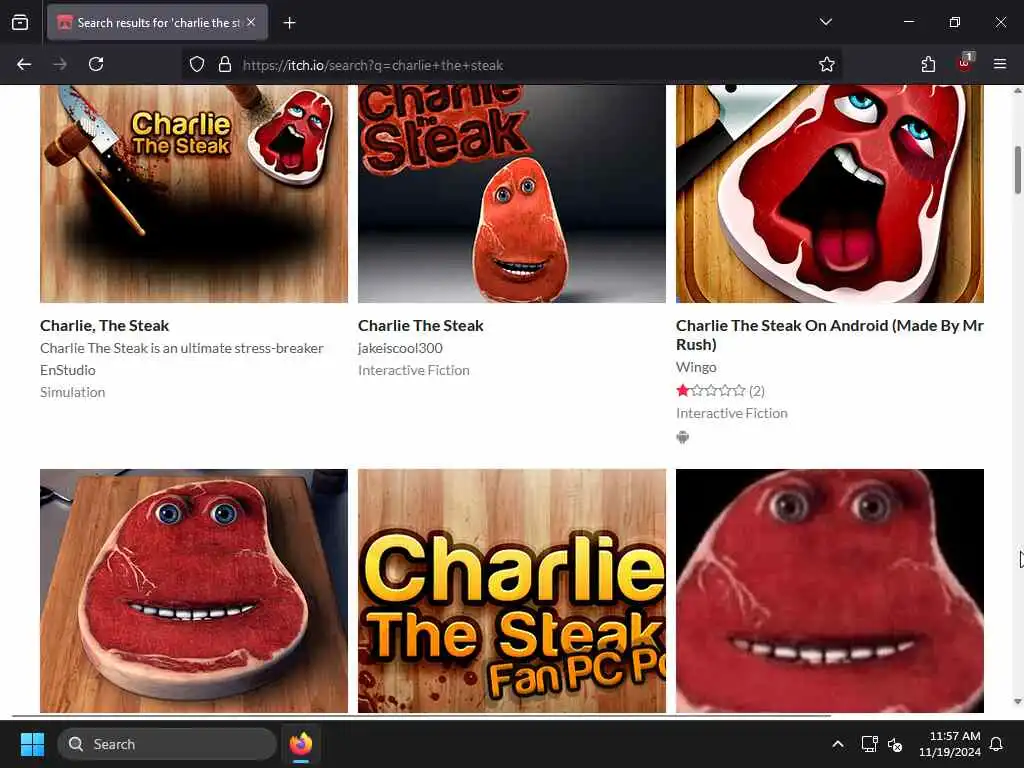Reload the itch.io search page
1024x768 pixels.
96,64
